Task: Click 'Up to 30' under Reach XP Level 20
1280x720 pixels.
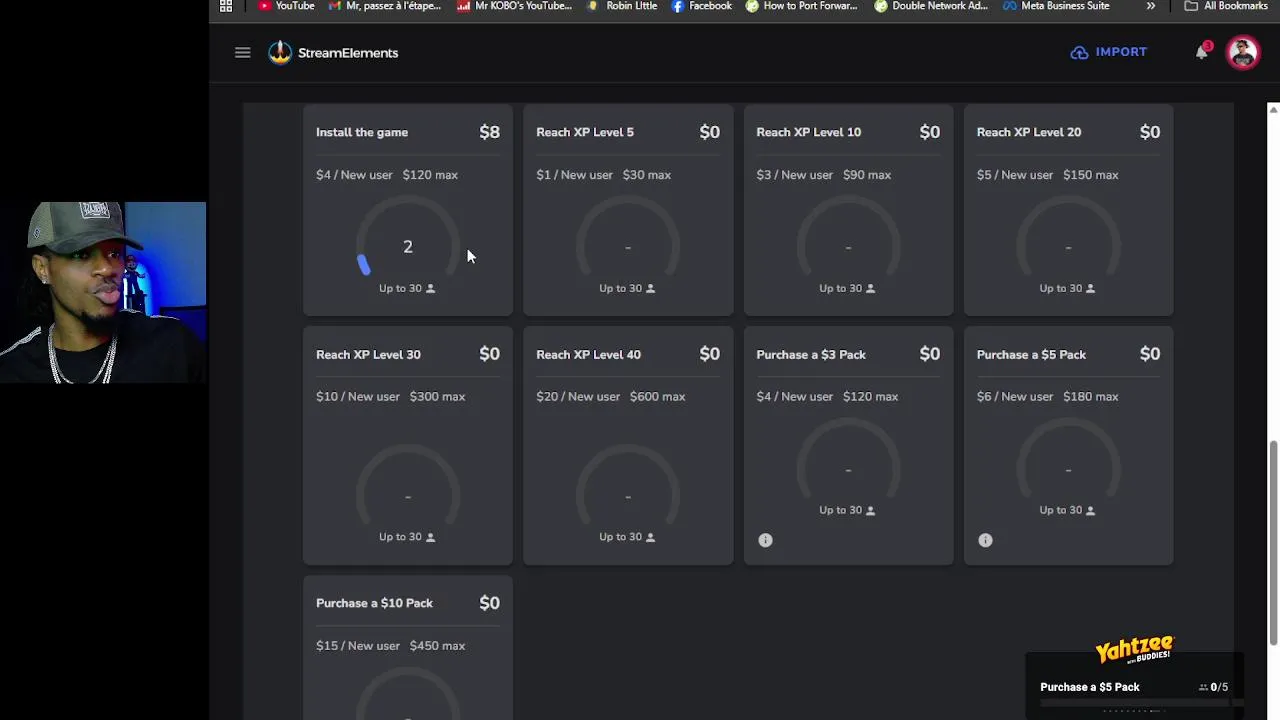Action: [1067, 288]
